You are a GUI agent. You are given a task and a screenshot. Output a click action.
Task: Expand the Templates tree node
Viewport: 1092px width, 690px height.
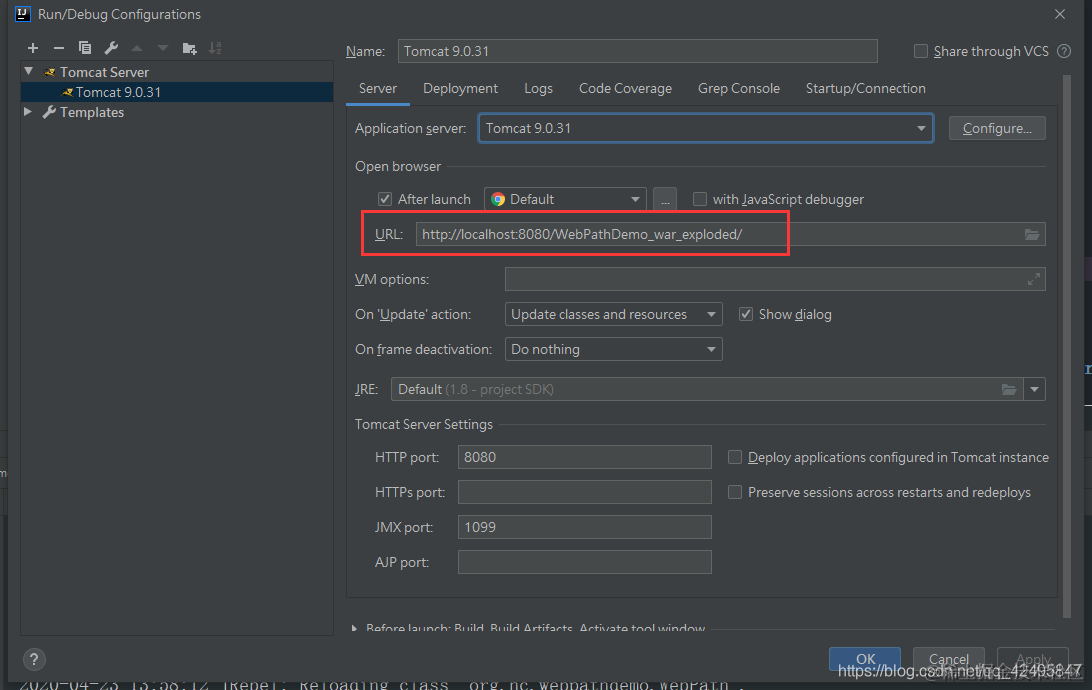28,111
